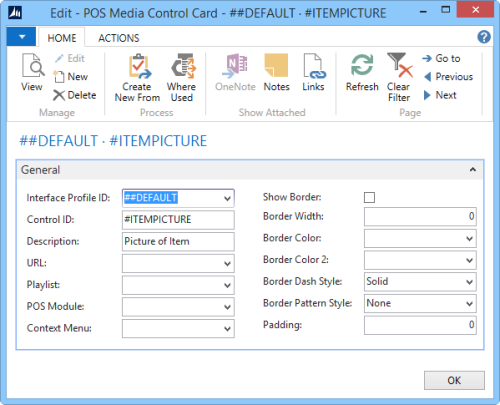Open the blue application menu dropdown

click(21, 37)
